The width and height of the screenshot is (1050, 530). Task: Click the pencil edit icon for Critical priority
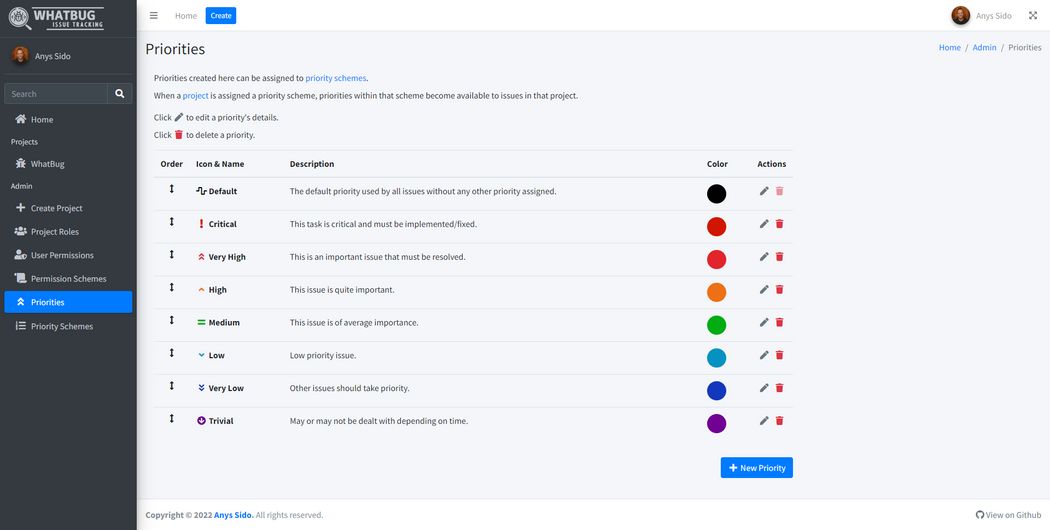tap(764, 224)
